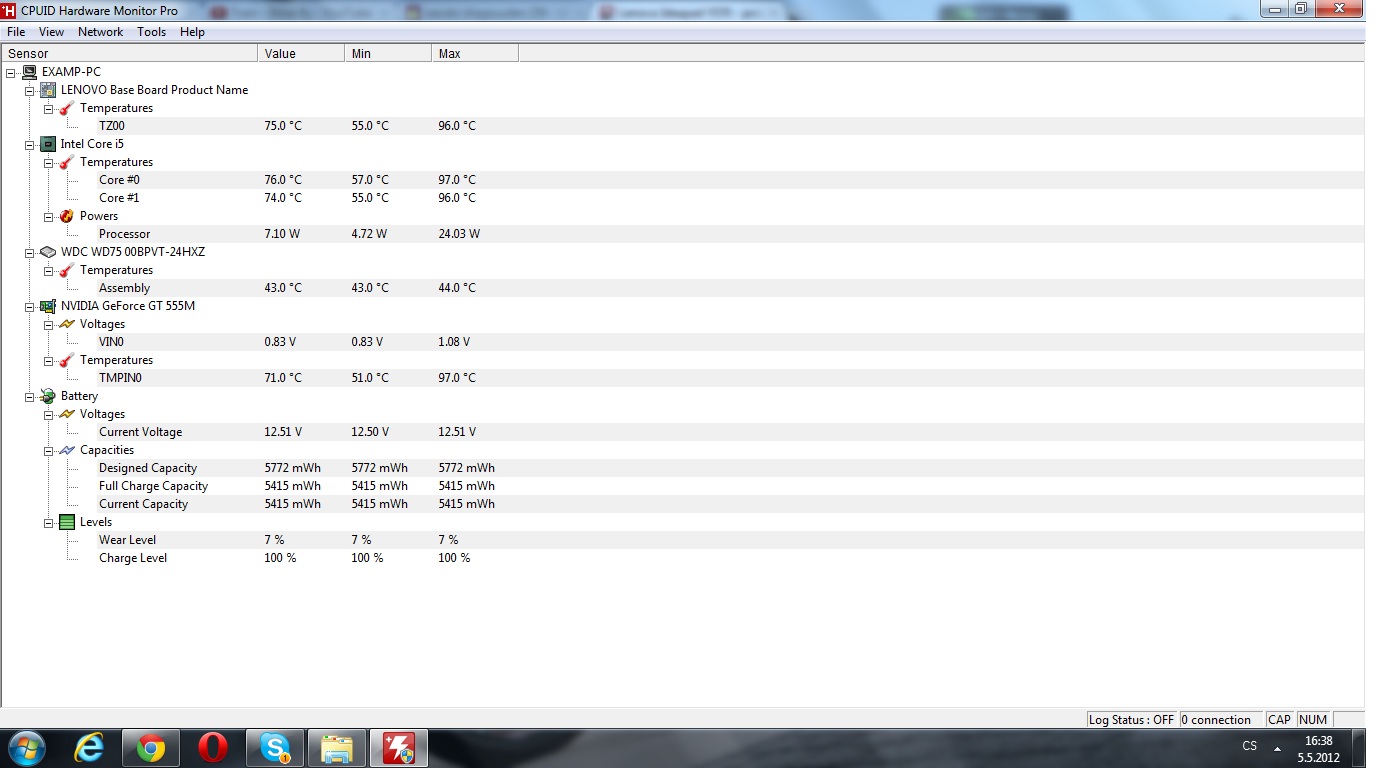
Task: Collapse the Levels group
Action: [x=48, y=522]
